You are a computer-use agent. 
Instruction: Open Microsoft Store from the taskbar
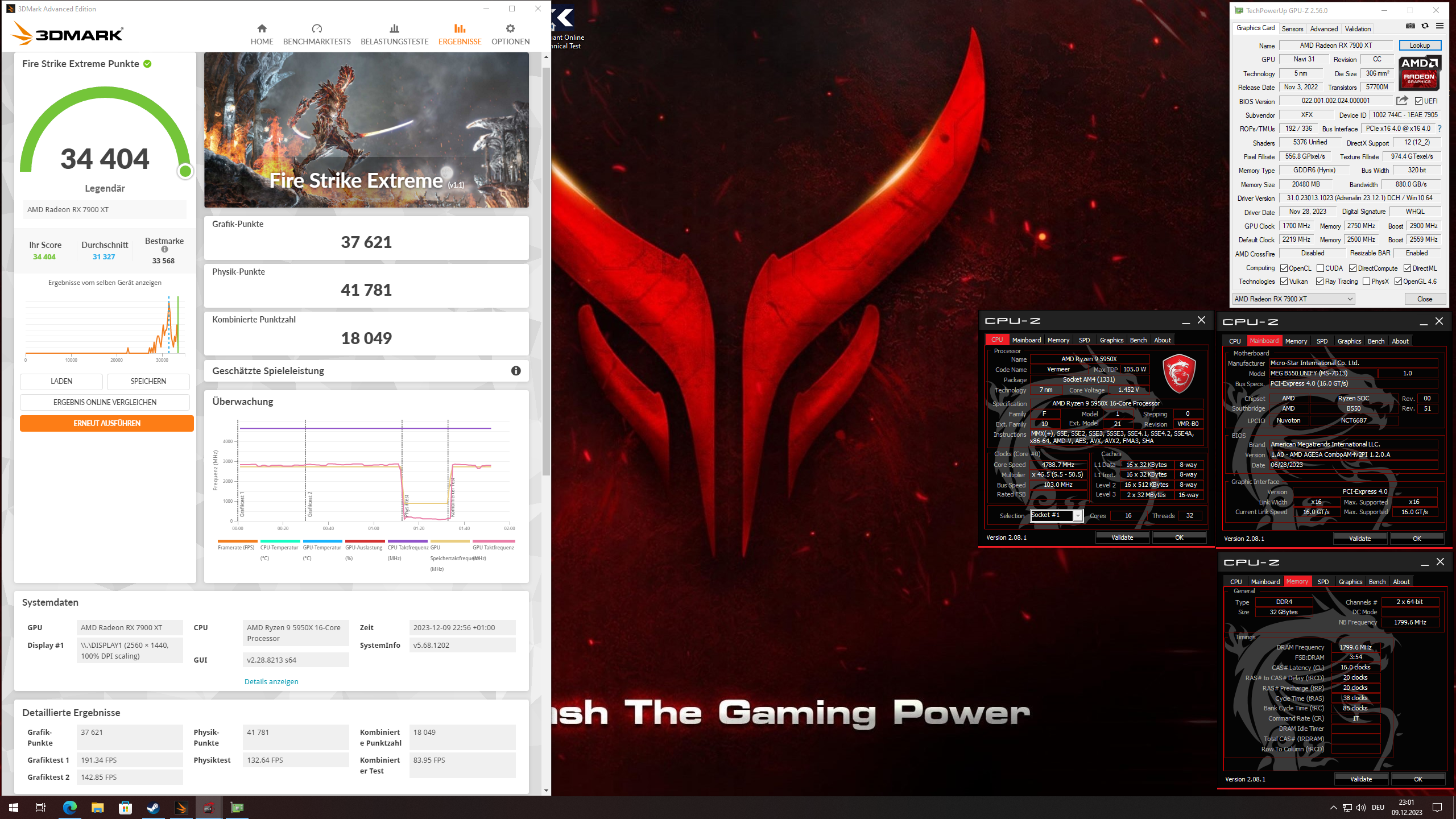pos(125,808)
